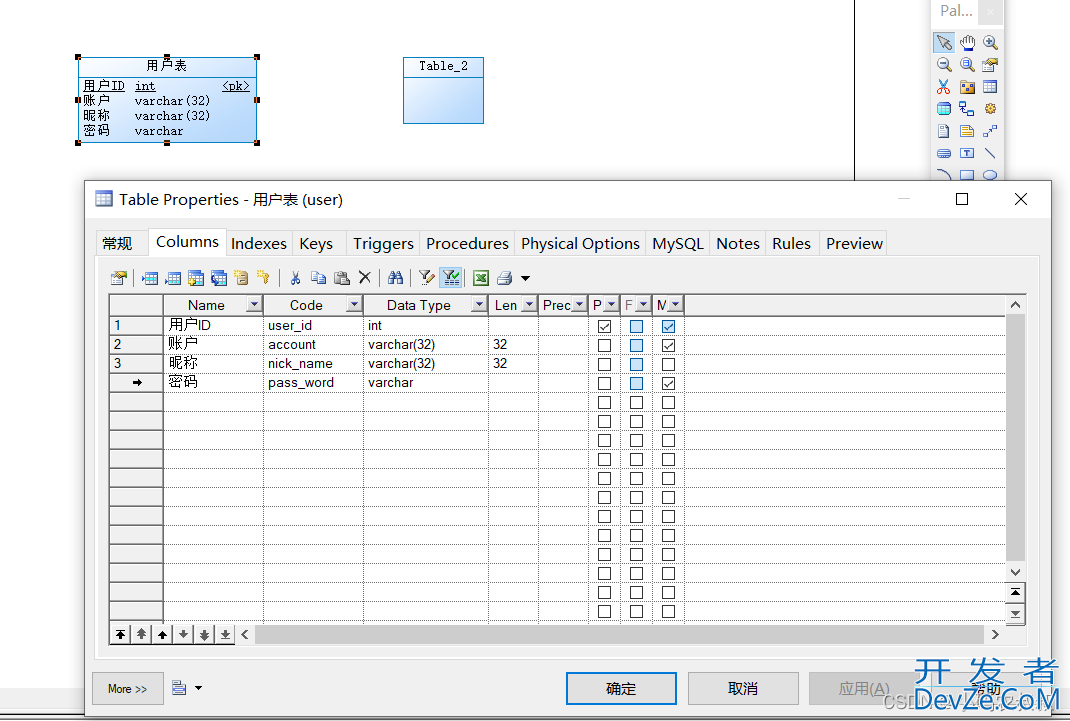Switch to the Indexes tab
This screenshot has height=721, width=1070.
point(259,244)
